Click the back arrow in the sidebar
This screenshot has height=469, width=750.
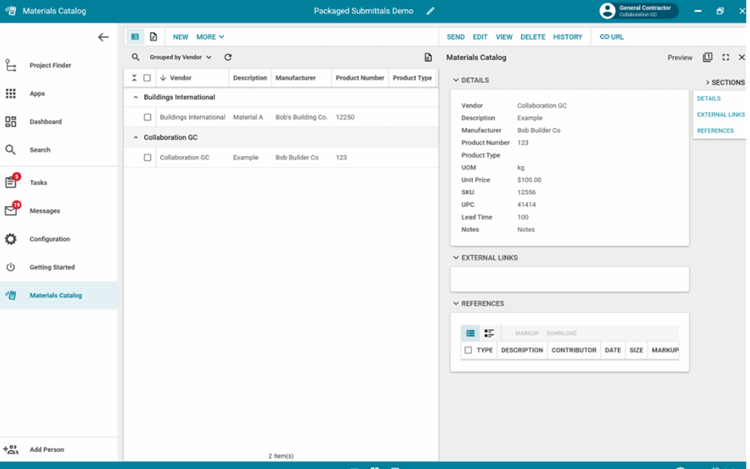[x=103, y=37]
